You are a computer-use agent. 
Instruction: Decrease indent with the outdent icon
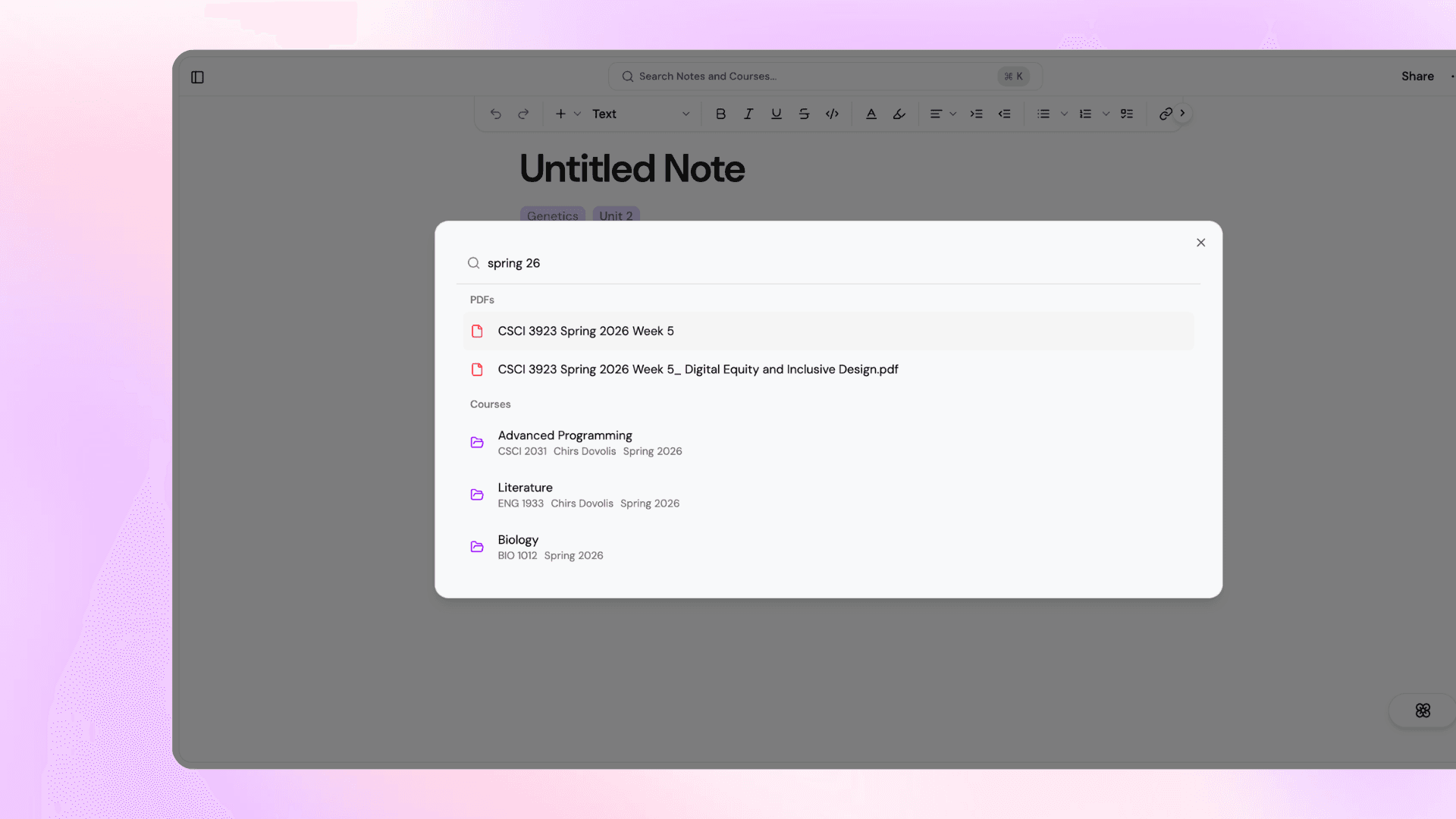click(x=1004, y=114)
